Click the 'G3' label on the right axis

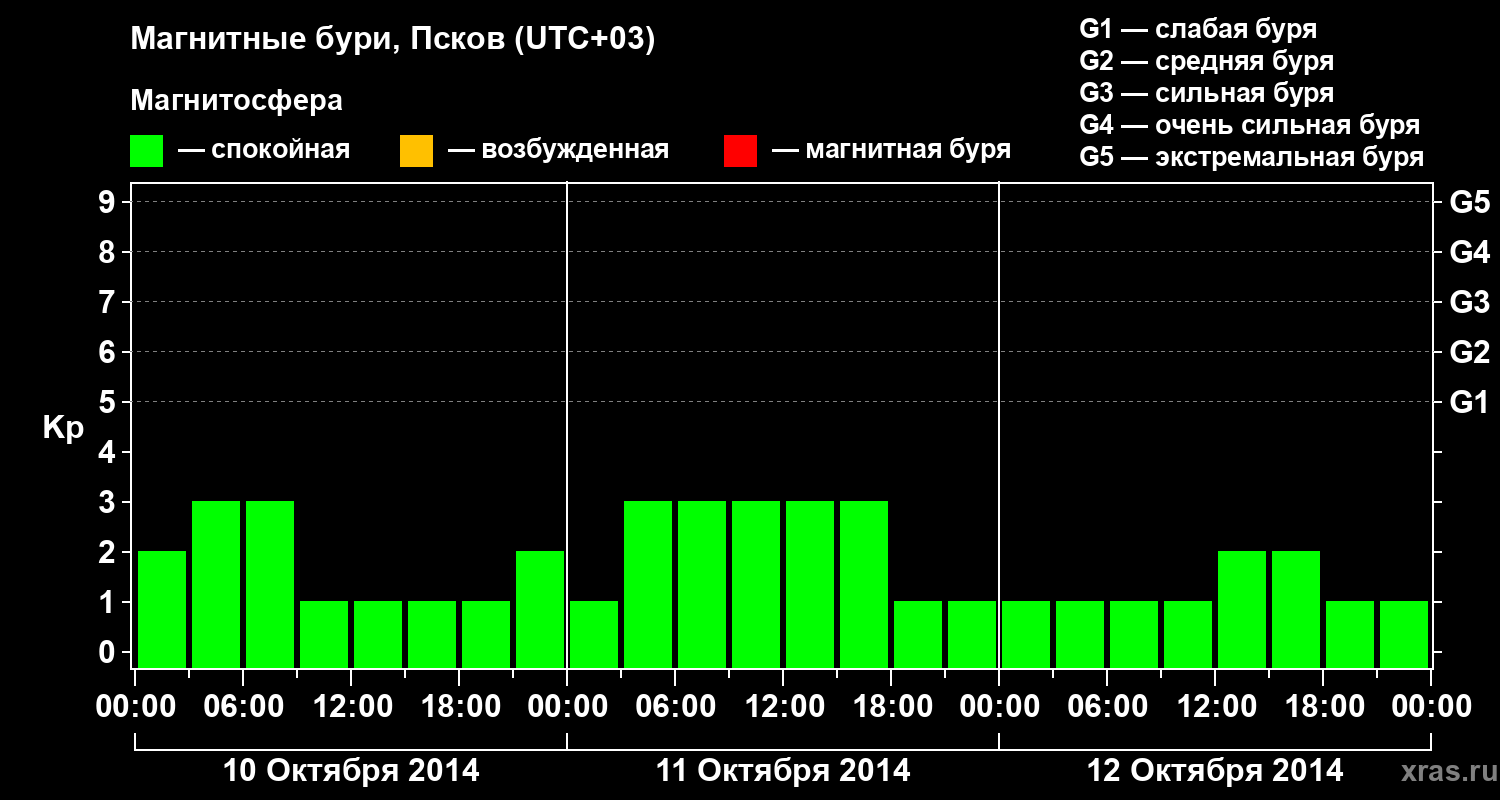click(x=1469, y=302)
